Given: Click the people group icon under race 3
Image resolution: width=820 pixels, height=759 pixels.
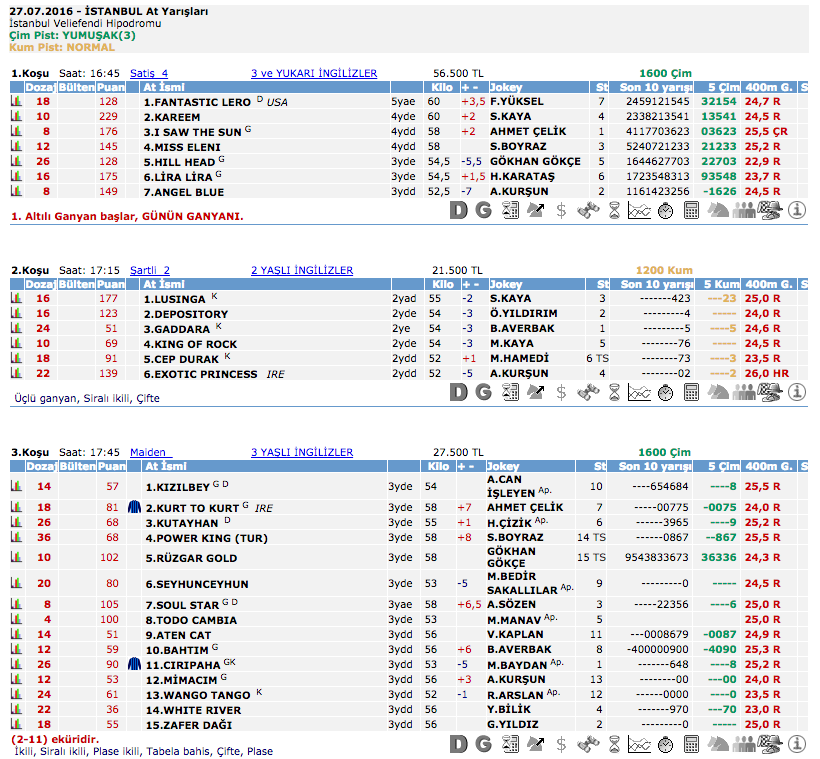Looking at the screenshot, I should pyautogui.click(x=744, y=745).
